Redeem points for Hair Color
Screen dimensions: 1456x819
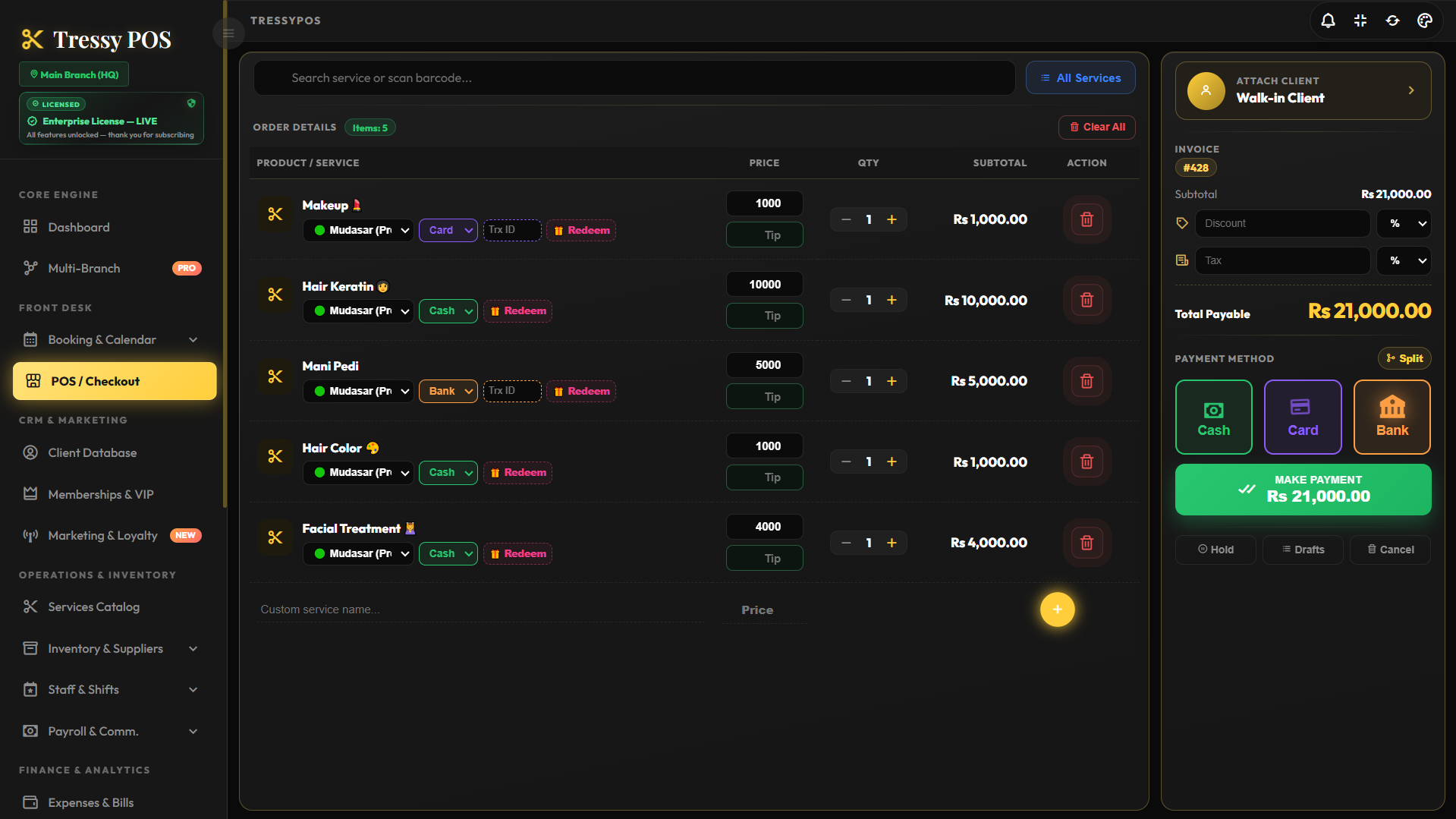point(517,472)
